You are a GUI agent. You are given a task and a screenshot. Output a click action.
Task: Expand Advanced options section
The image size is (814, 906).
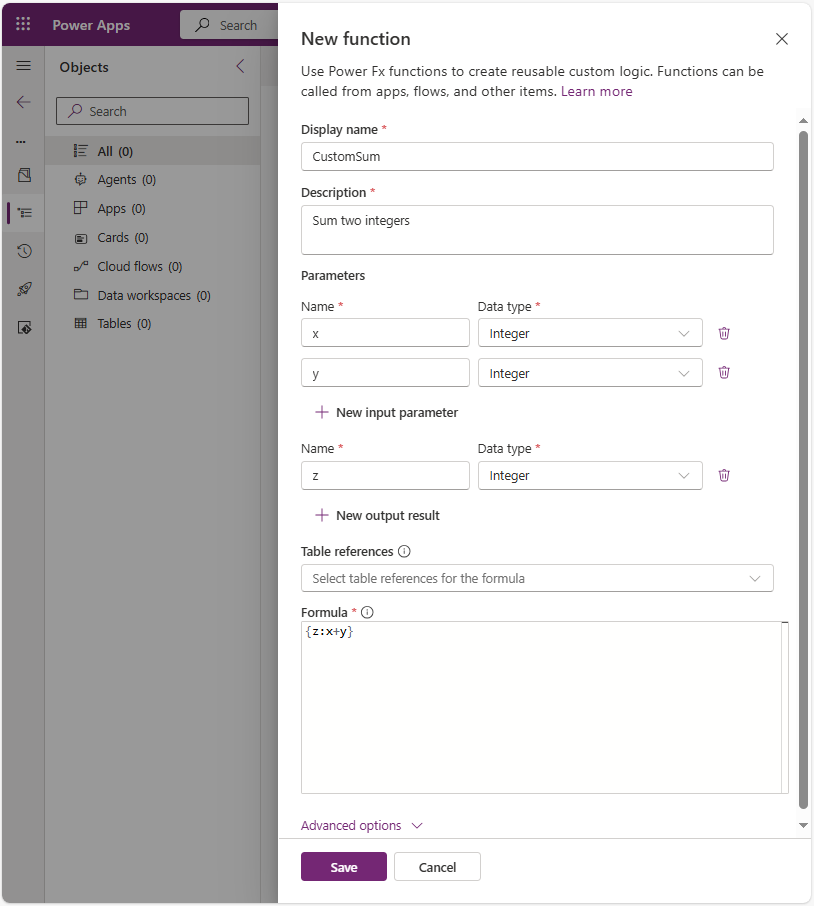point(362,826)
